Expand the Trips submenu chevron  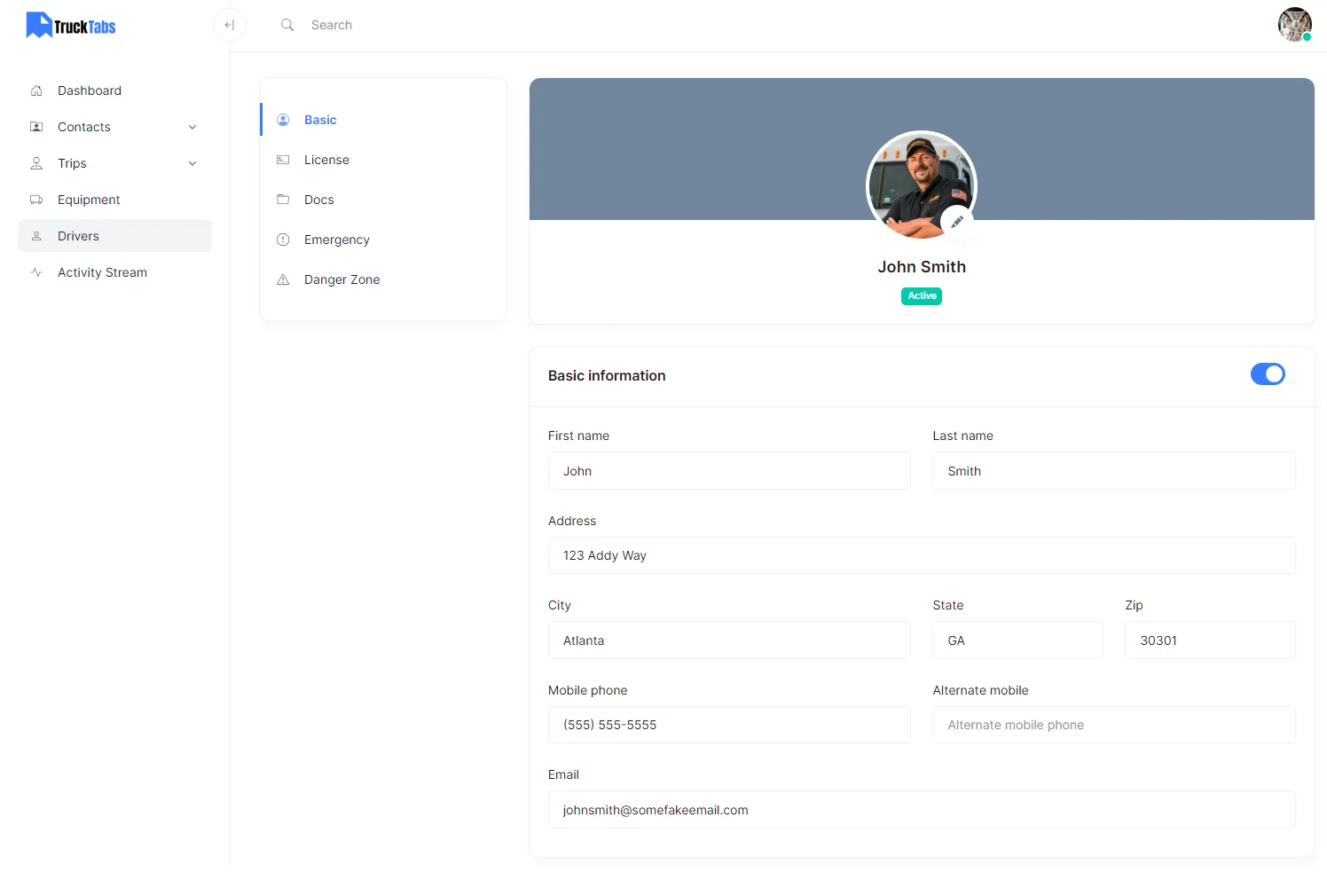(x=192, y=163)
